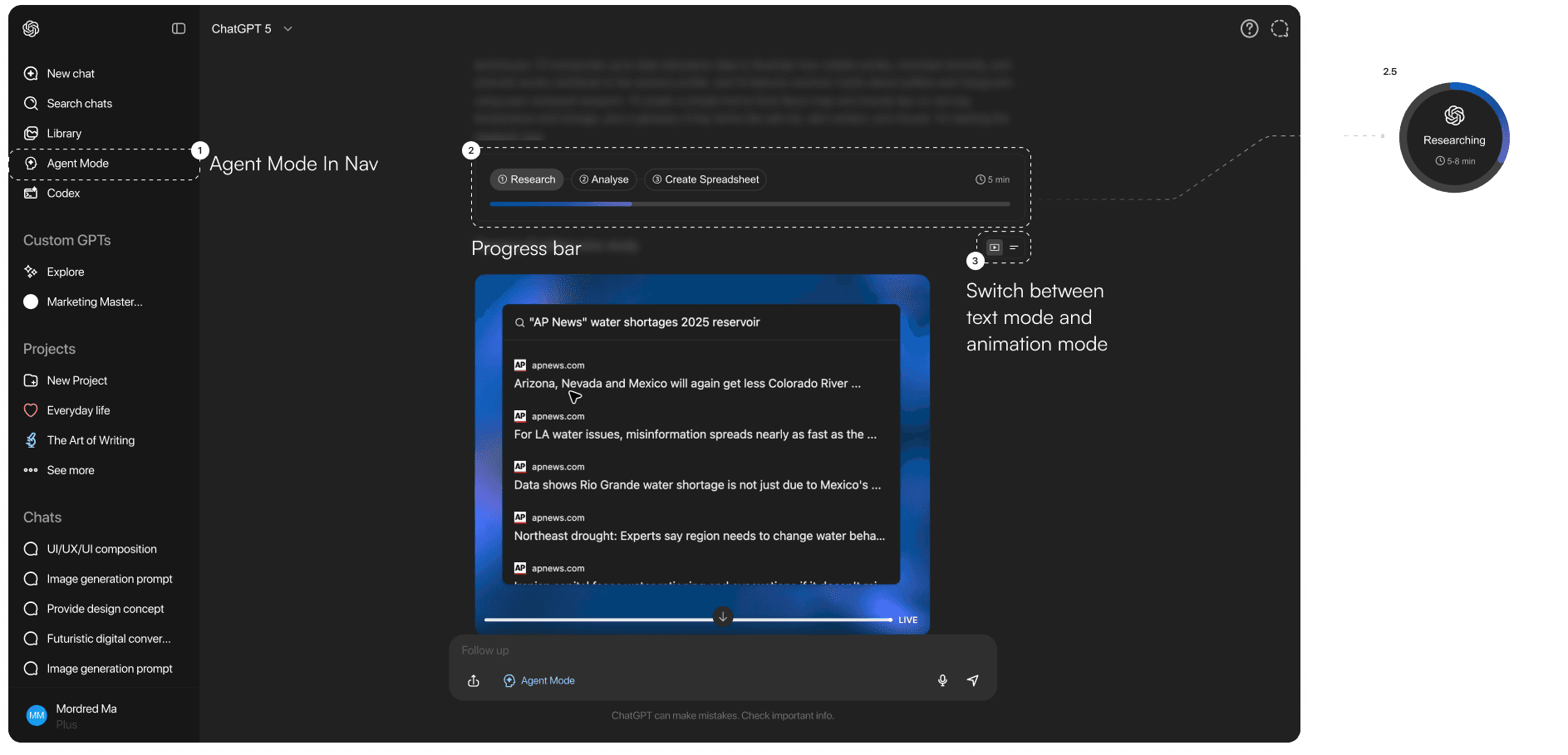
Task: Switch to text mode lines icon
Action: pyautogui.click(x=1014, y=248)
